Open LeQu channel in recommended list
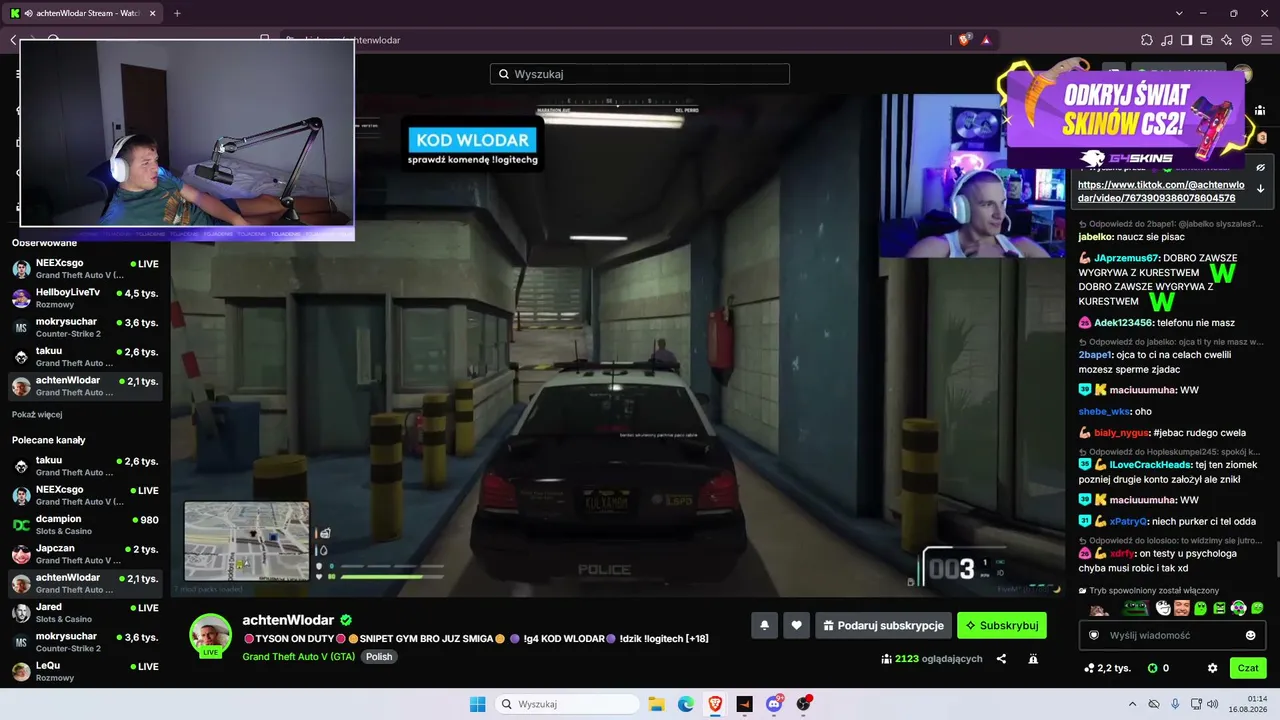Image resolution: width=1280 pixels, height=720 pixels. [85, 672]
